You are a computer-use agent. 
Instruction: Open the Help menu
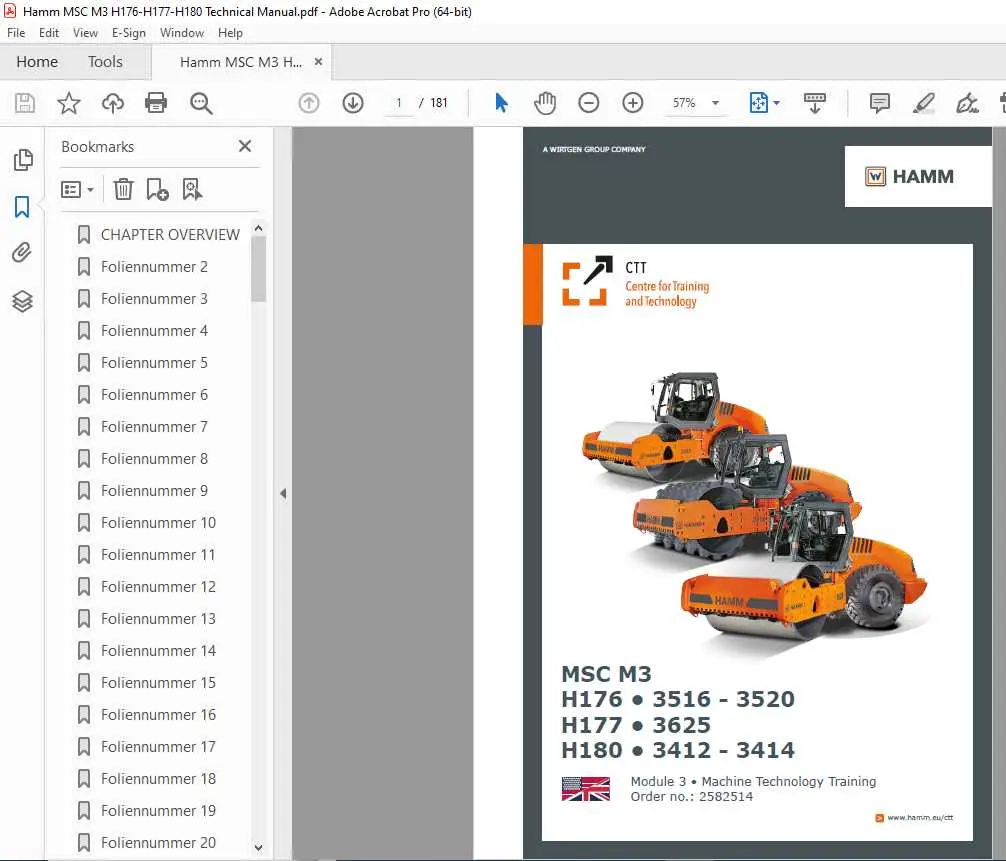230,33
